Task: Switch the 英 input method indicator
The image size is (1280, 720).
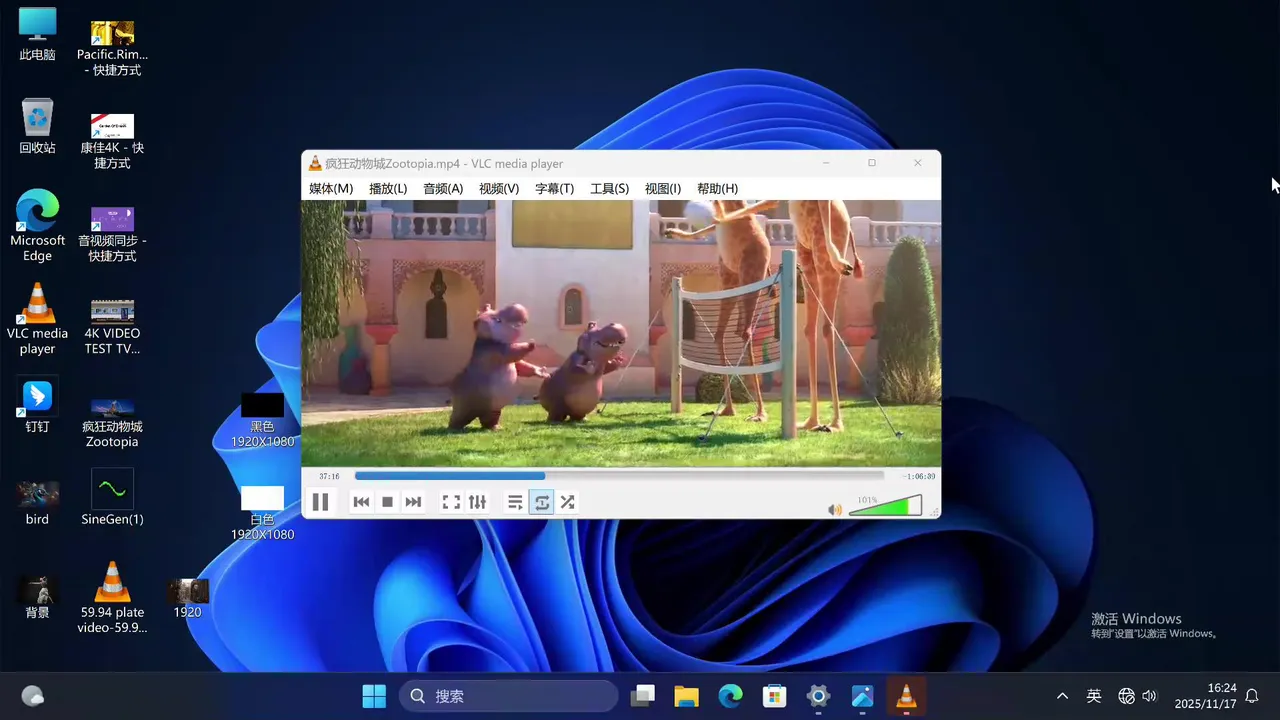Action: pos(1094,696)
